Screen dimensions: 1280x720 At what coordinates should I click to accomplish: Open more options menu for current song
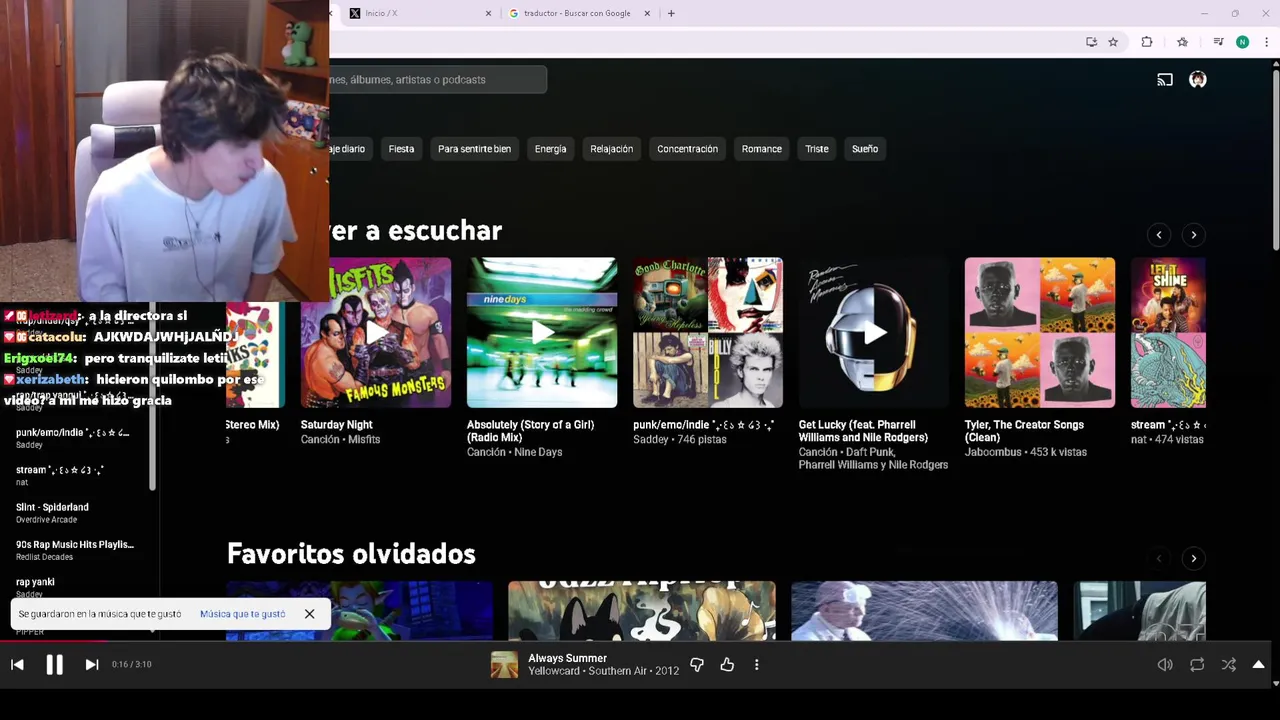756,665
